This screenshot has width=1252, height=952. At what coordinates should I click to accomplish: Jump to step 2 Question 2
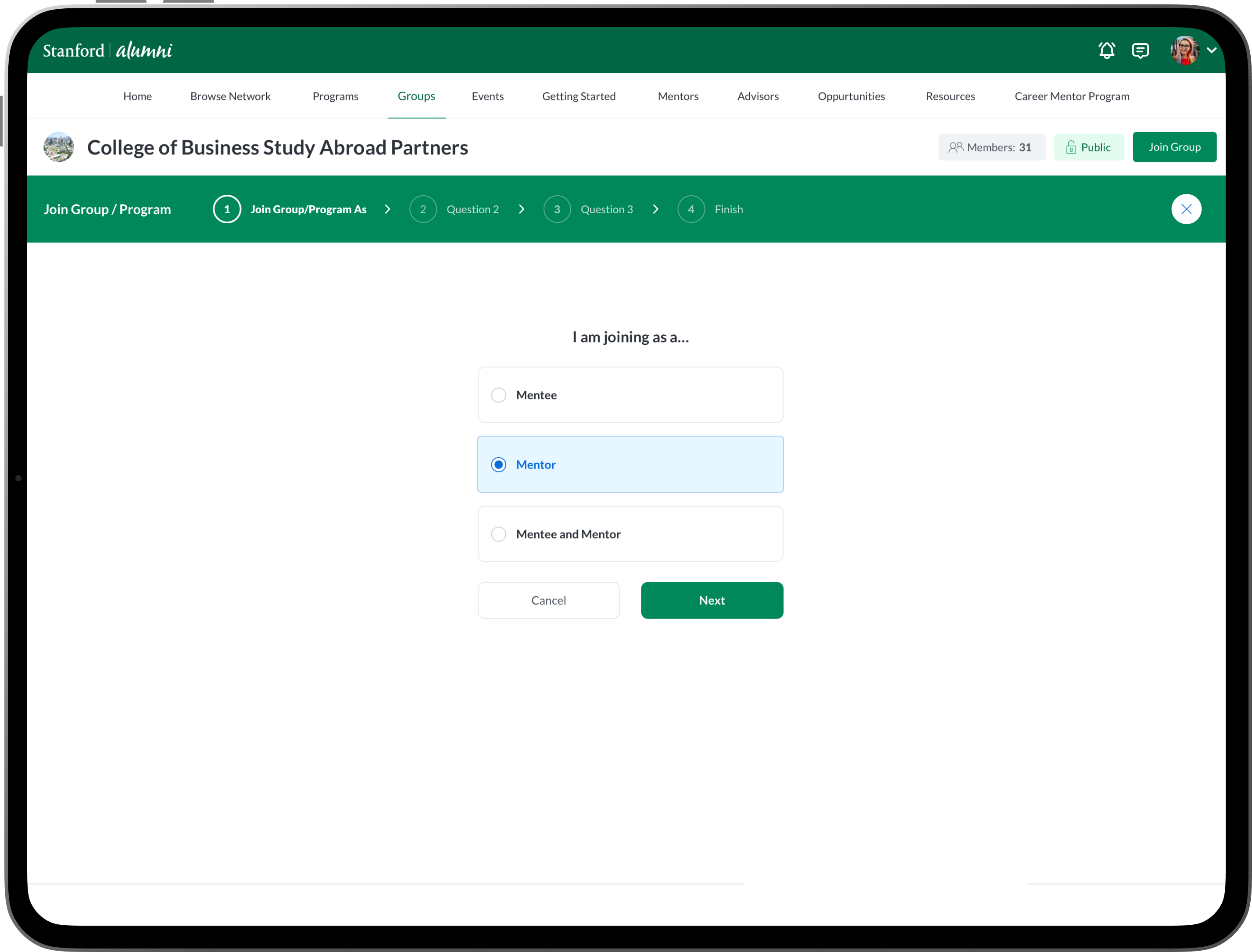tap(422, 209)
